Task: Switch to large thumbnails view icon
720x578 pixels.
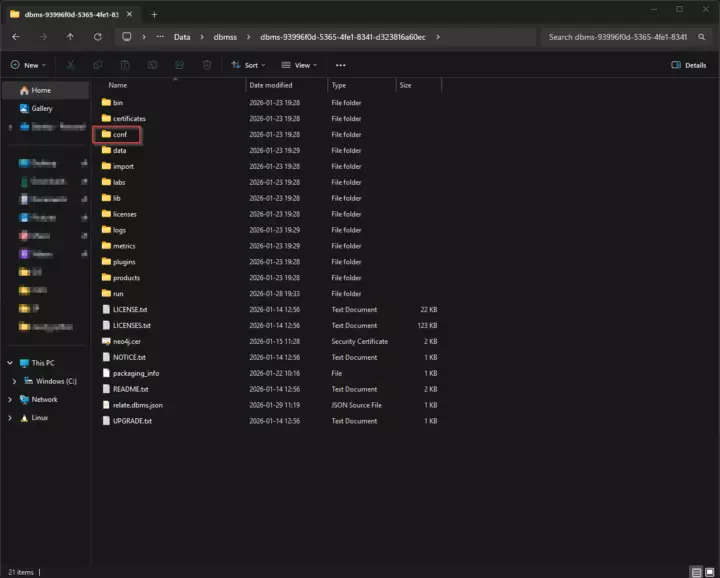Action: click(x=711, y=572)
